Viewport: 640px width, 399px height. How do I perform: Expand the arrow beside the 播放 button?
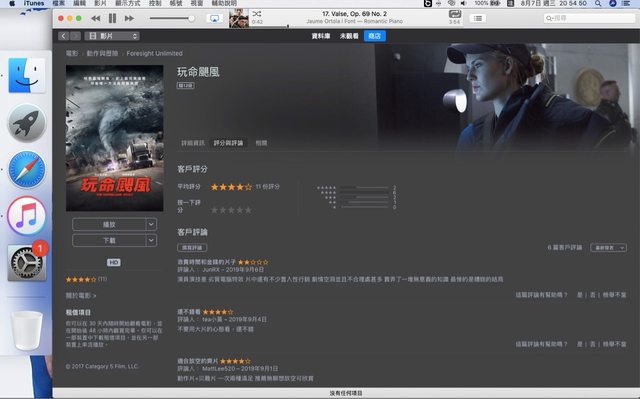[151, 224]
